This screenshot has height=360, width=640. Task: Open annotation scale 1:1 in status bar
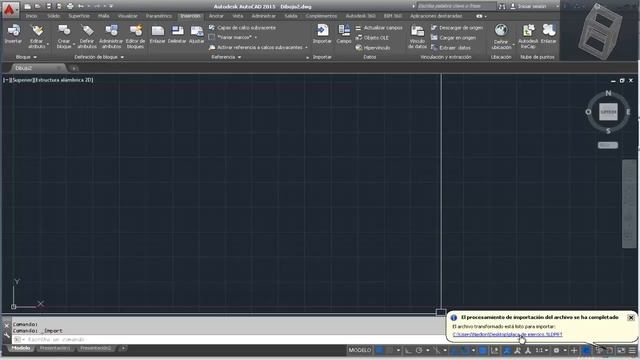click(541, 350)
